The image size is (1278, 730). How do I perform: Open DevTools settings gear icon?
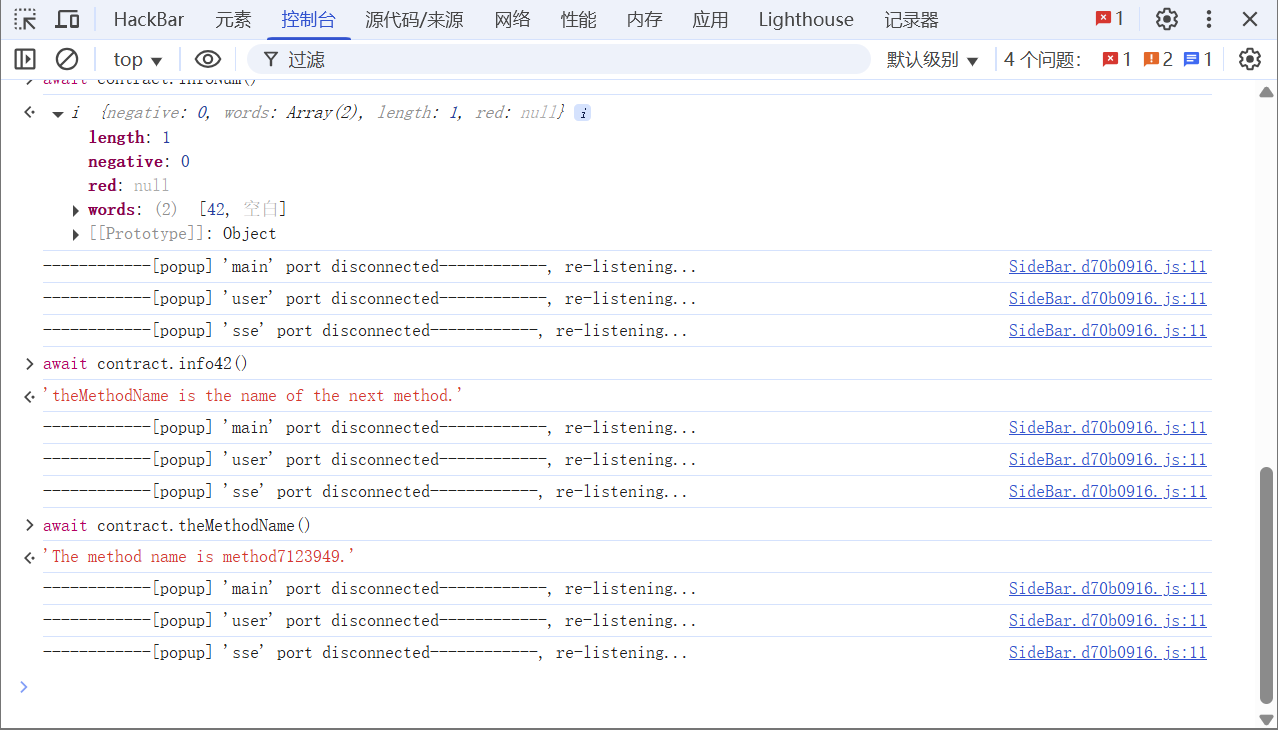coord(1167,19)
